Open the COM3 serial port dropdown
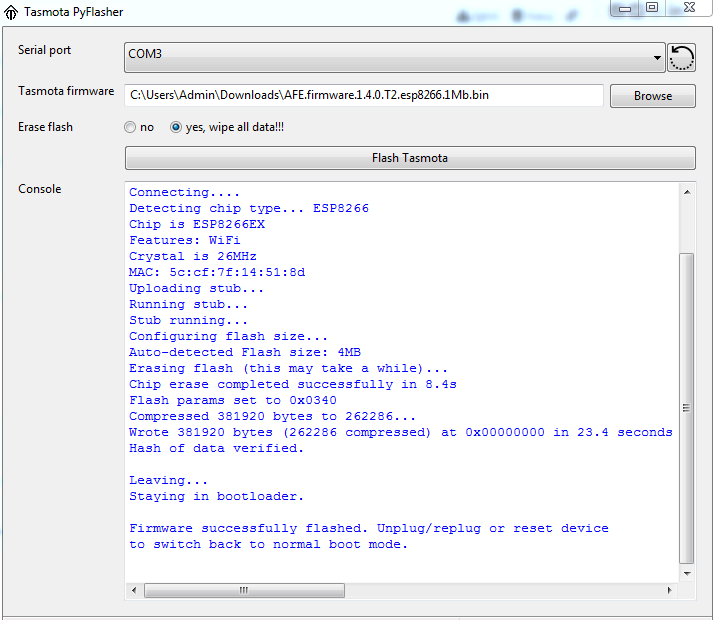The height and width of the screenshot is (620, 717). (x=395, y=58)
